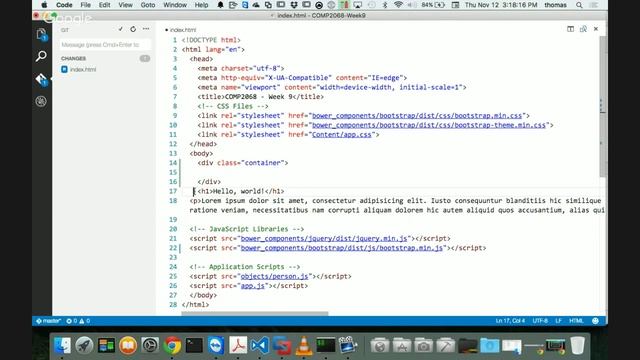Open the Edit menu
The height and width of the screenshot is (360, 640).
coord(104,5)
